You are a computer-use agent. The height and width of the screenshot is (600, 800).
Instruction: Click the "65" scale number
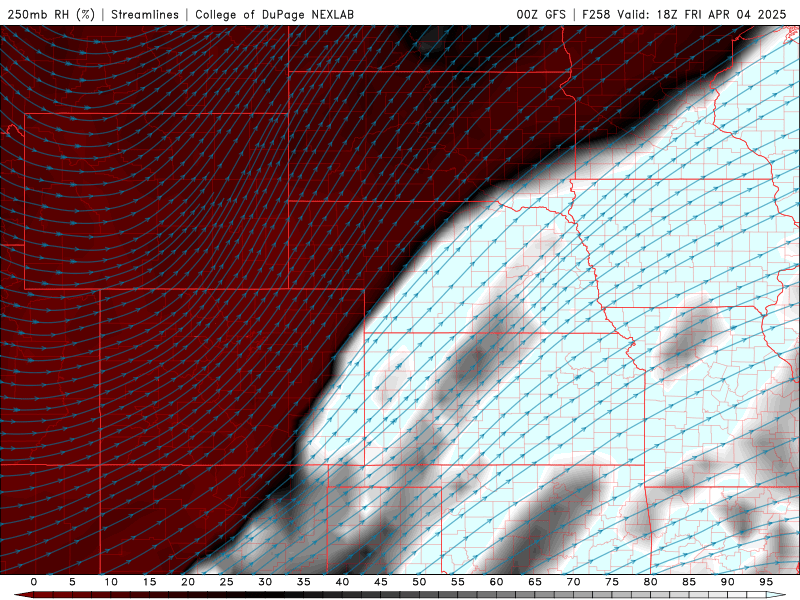[x=535, y=582]
